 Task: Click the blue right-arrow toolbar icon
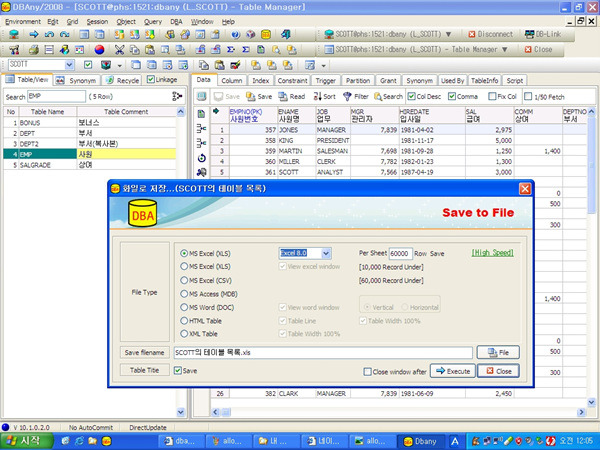[x=34, y=34]
